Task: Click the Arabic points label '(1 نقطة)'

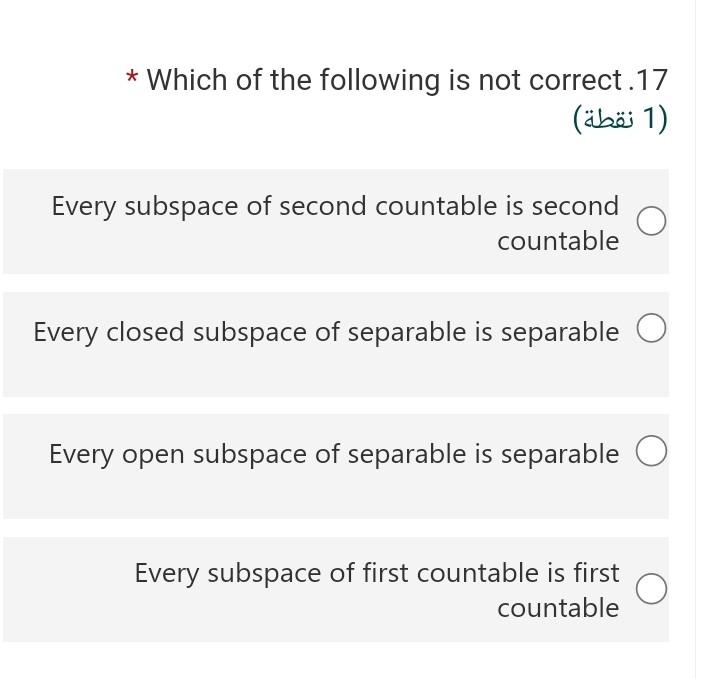Action: tap(620, 119)
